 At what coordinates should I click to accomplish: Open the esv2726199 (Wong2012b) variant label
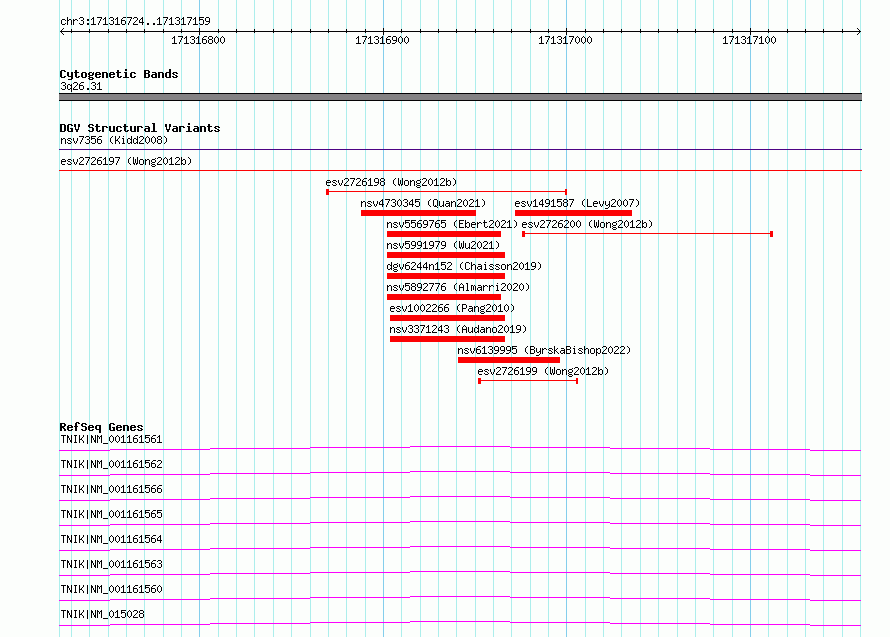[x=543, y=371]
